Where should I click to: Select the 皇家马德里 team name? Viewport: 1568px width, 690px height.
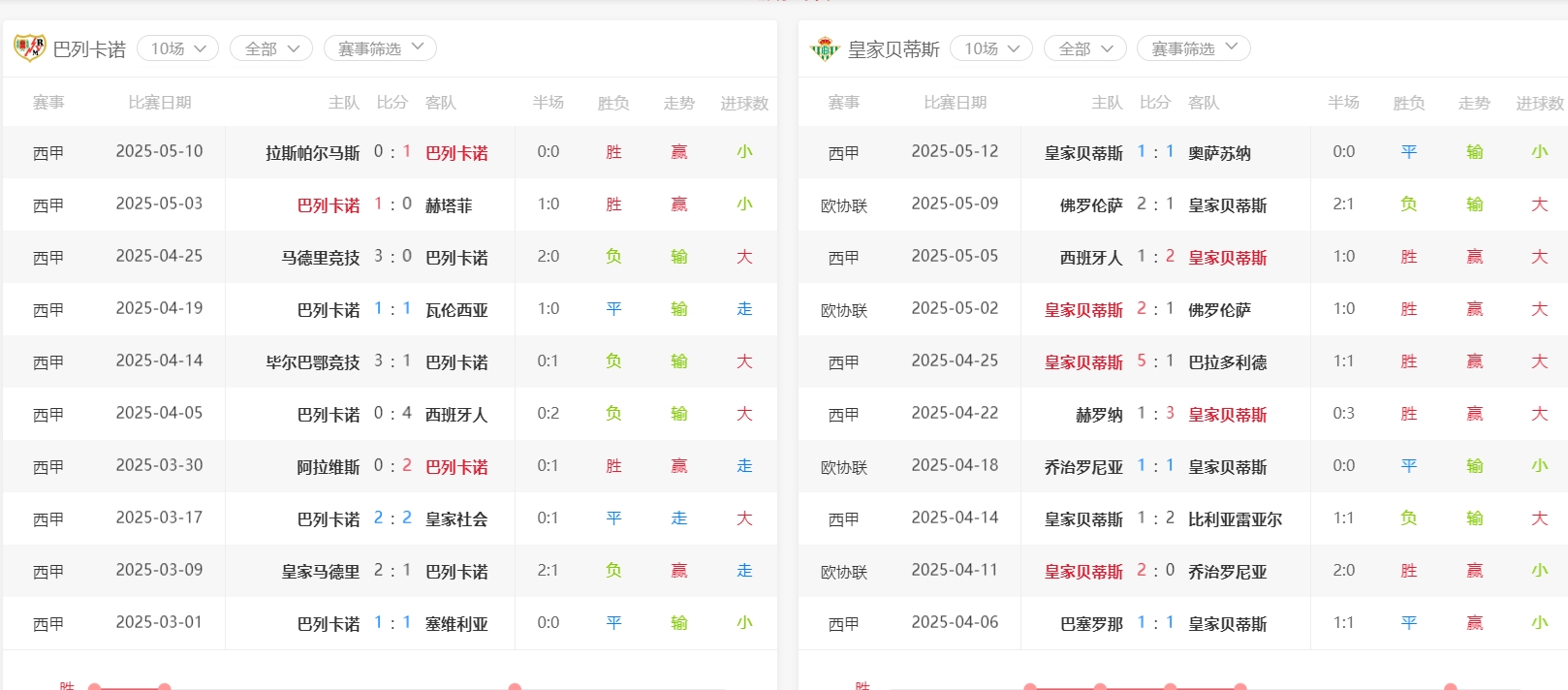pos(320,572)
